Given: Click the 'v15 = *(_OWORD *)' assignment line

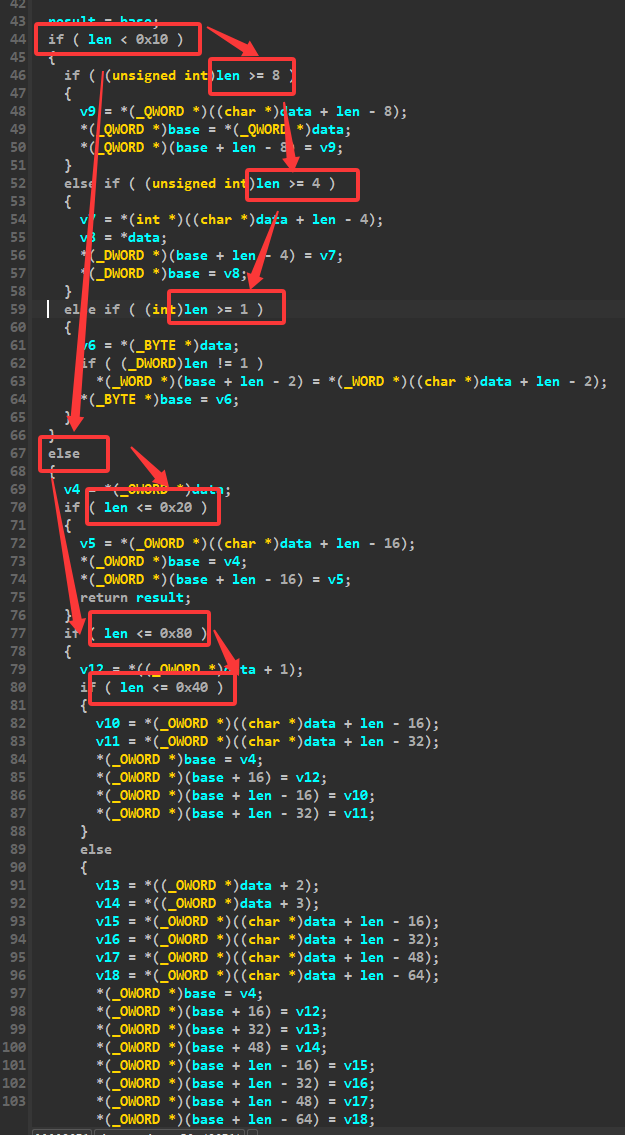Looking at the screenshot, I should coord(267,921).
